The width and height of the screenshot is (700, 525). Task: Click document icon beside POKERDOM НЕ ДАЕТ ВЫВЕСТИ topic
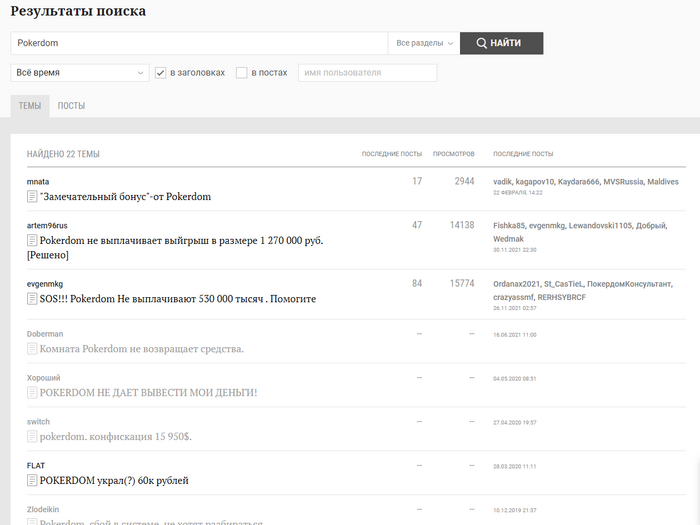coord(32,392)
